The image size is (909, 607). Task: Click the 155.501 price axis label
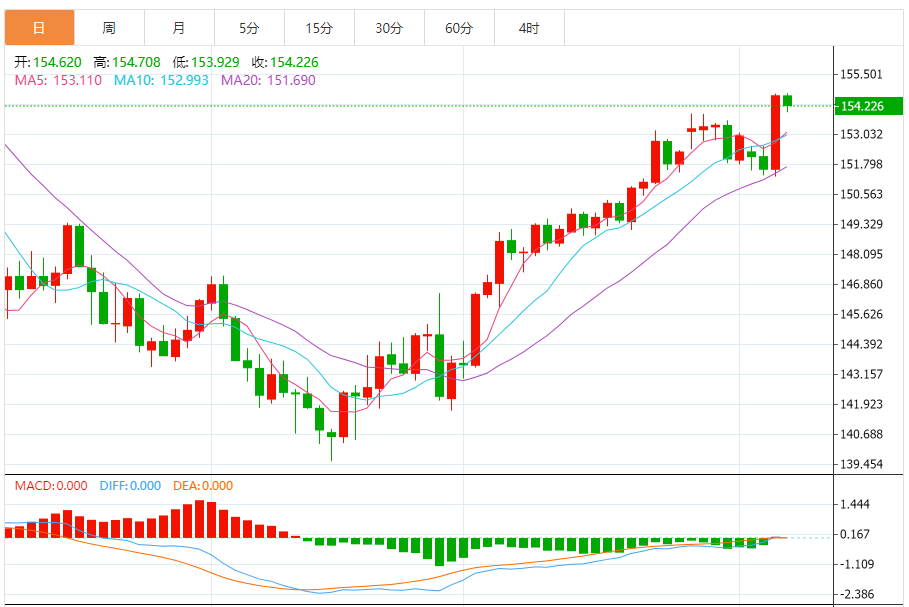(x=861, y=74)
